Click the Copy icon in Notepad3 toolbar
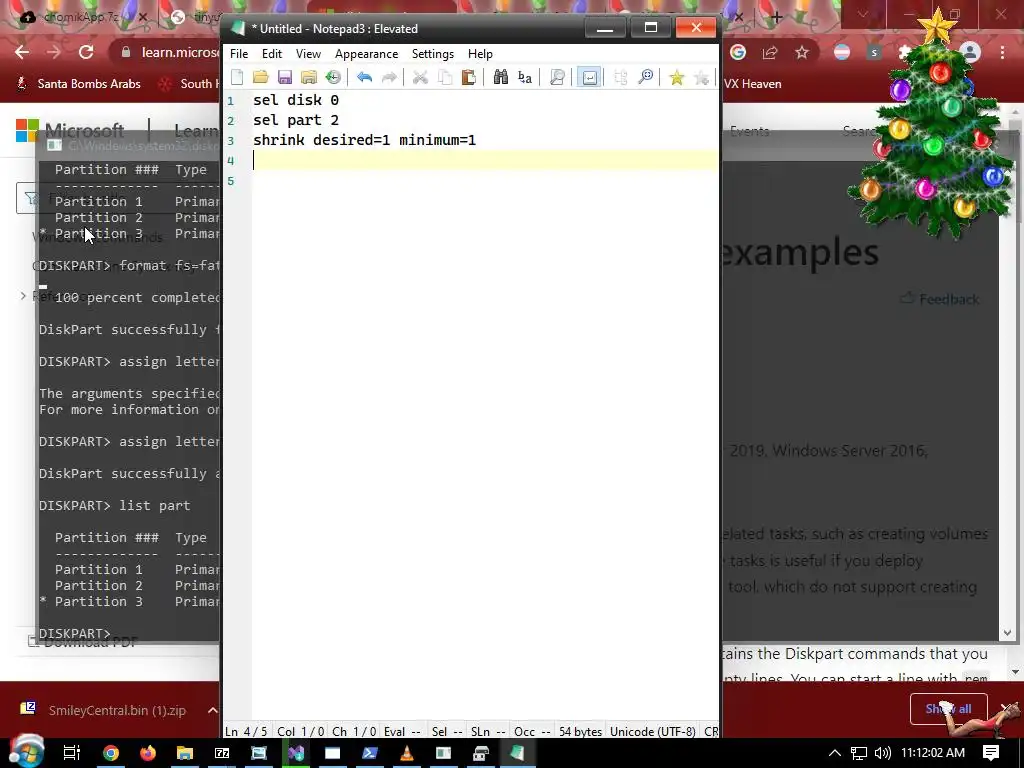This screenshot has width=1024, height=768. [x=445, y=78]
